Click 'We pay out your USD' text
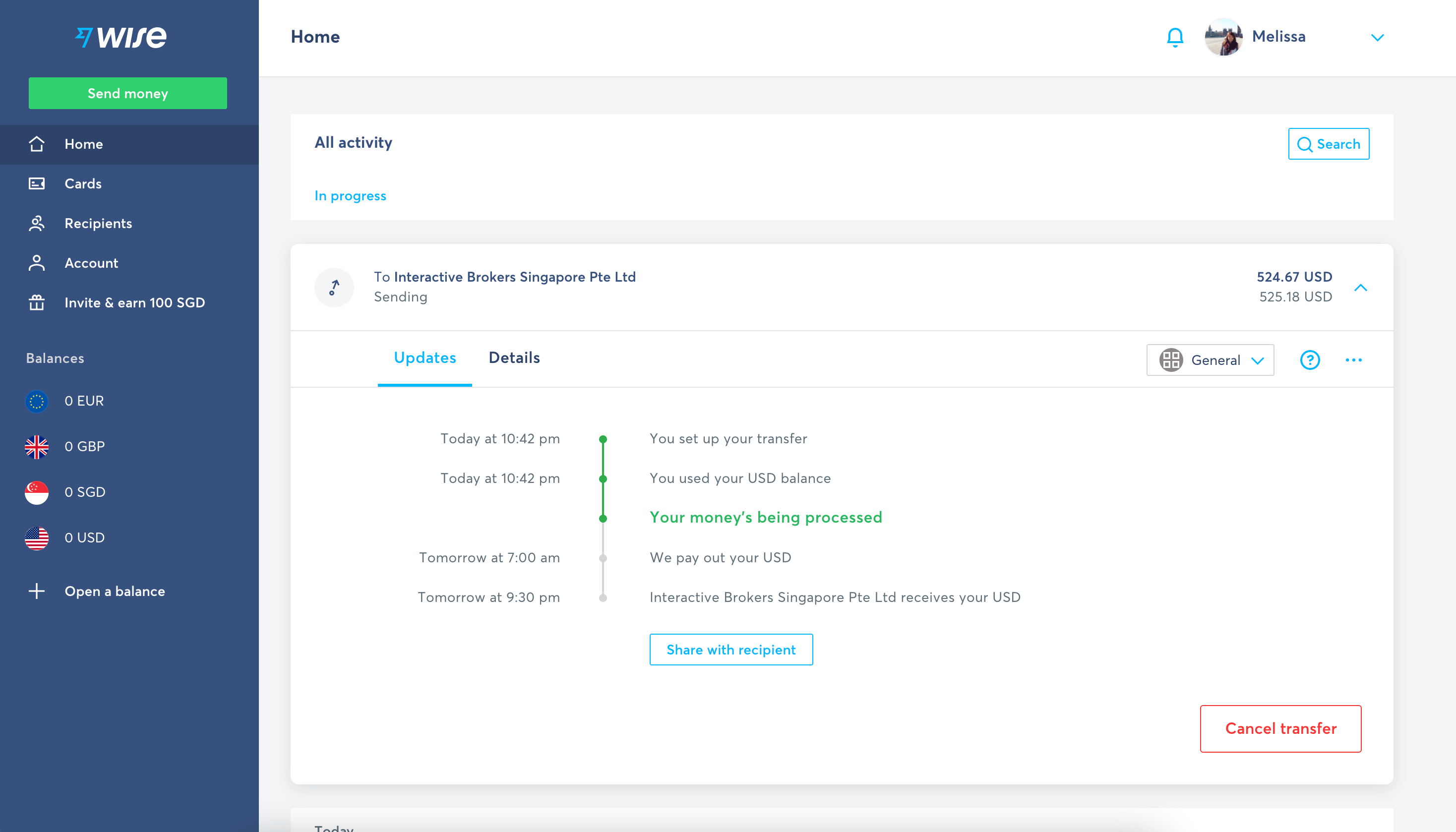Viewport: 1456px width, 832px height. [721, 558]
